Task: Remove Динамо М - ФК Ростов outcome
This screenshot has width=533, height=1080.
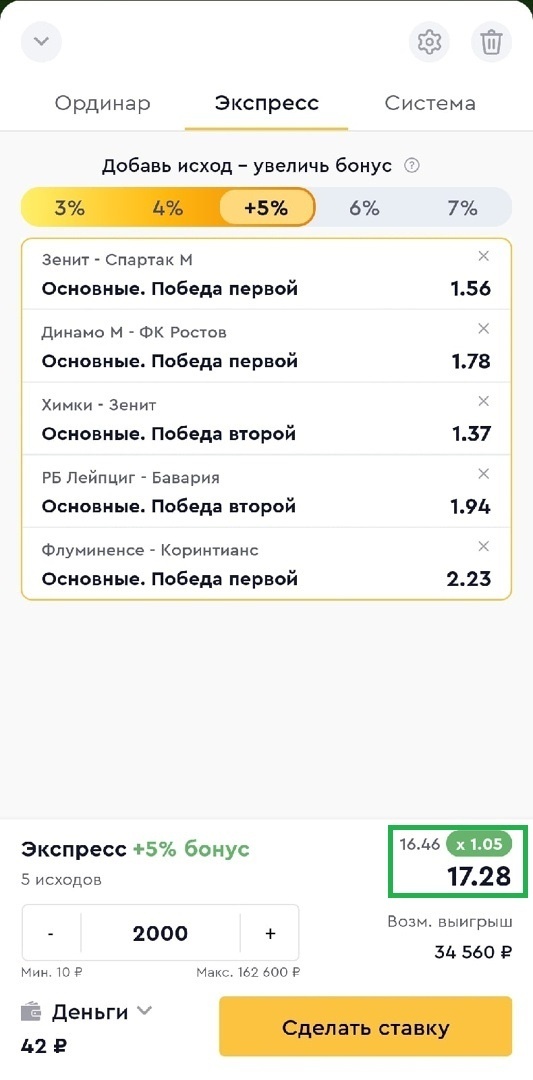Action: click(483, 329)
